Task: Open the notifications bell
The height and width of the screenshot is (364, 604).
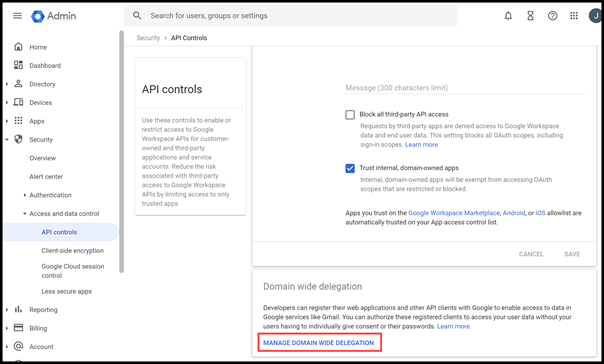Action: [x=508, y=16]
